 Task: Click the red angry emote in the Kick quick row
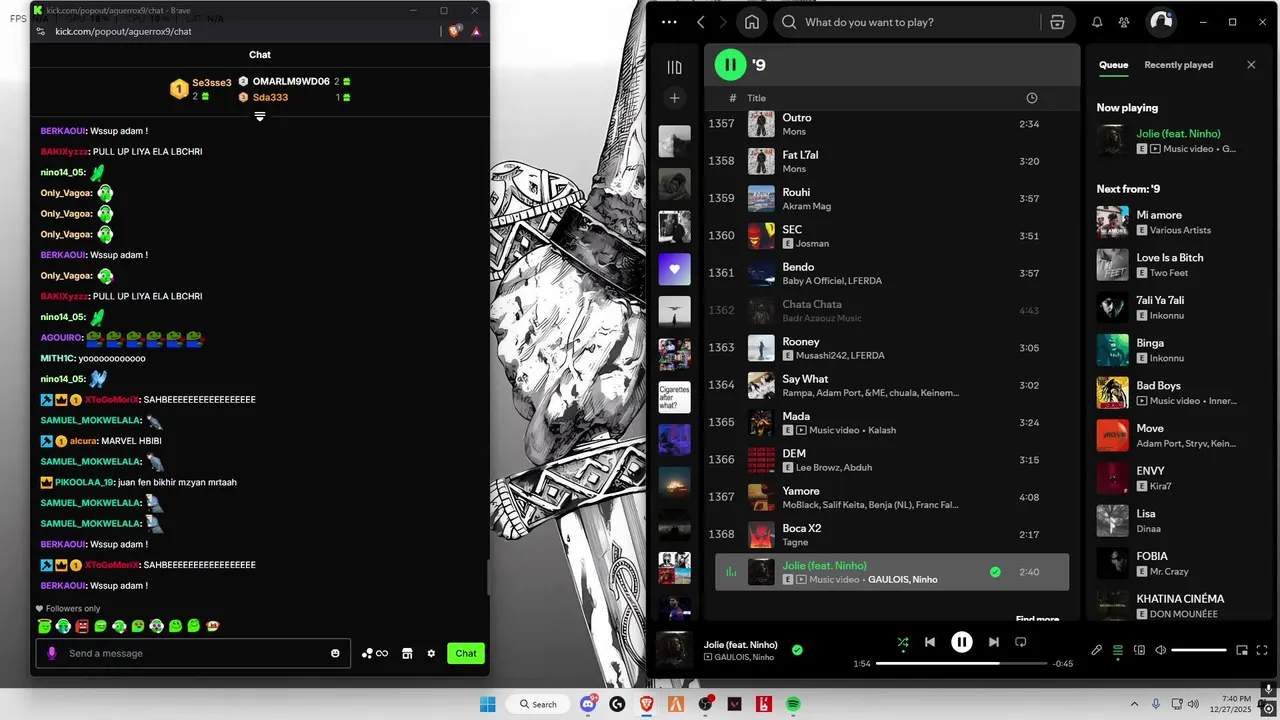click(x=82, y=626)
